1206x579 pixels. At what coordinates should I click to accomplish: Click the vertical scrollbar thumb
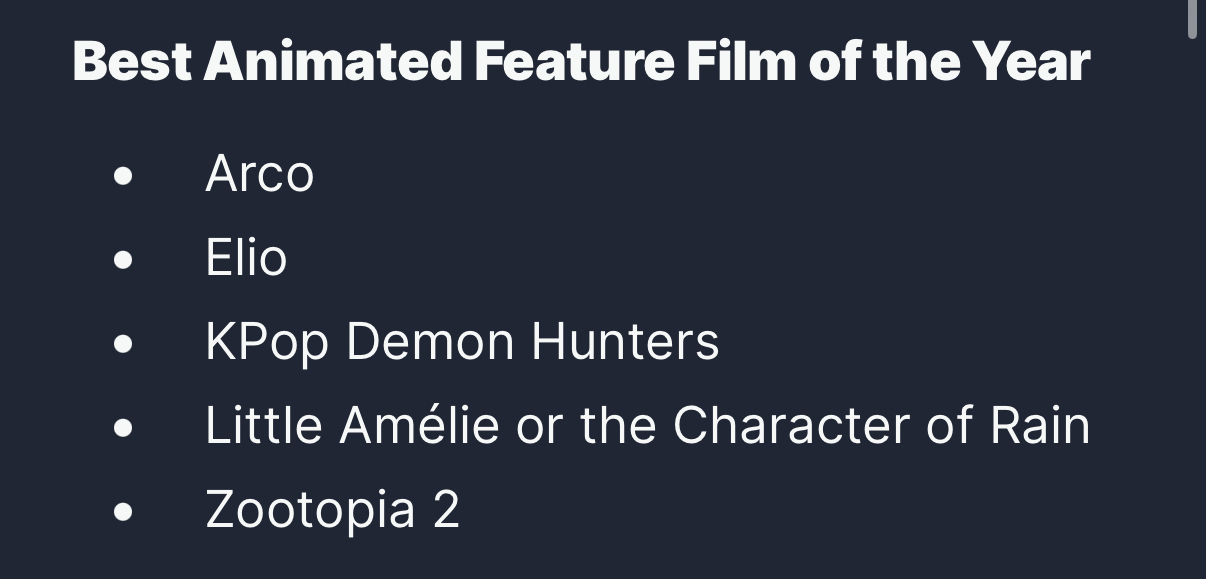point(1192,18)
